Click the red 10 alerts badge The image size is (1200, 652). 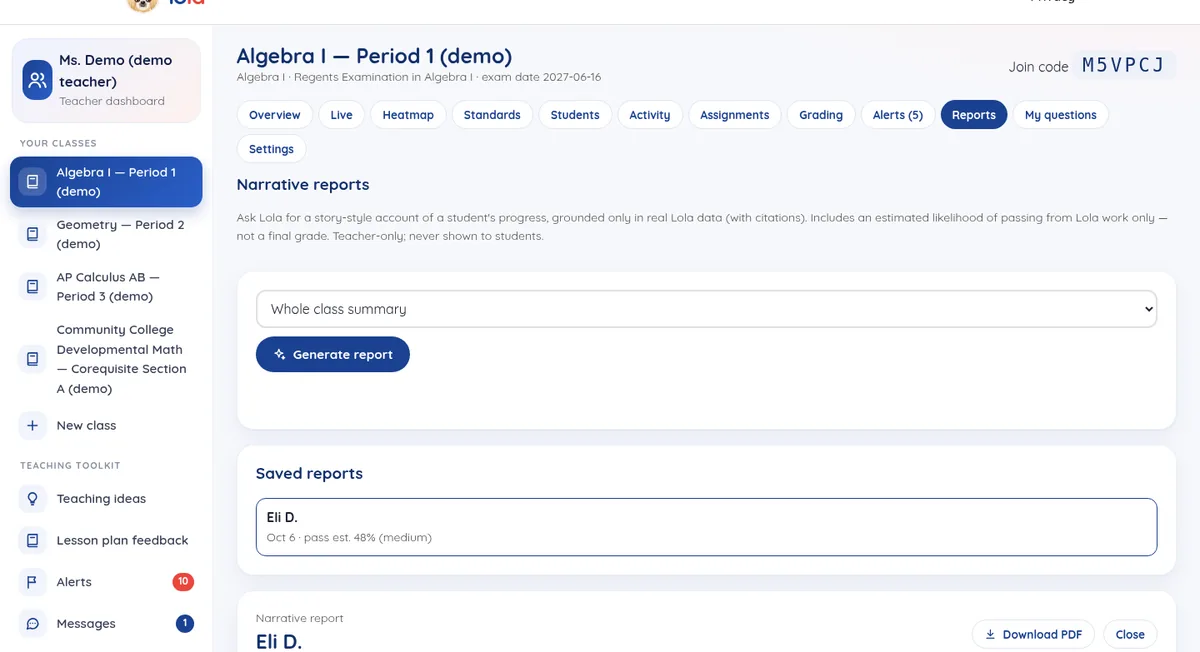(183, 582)
